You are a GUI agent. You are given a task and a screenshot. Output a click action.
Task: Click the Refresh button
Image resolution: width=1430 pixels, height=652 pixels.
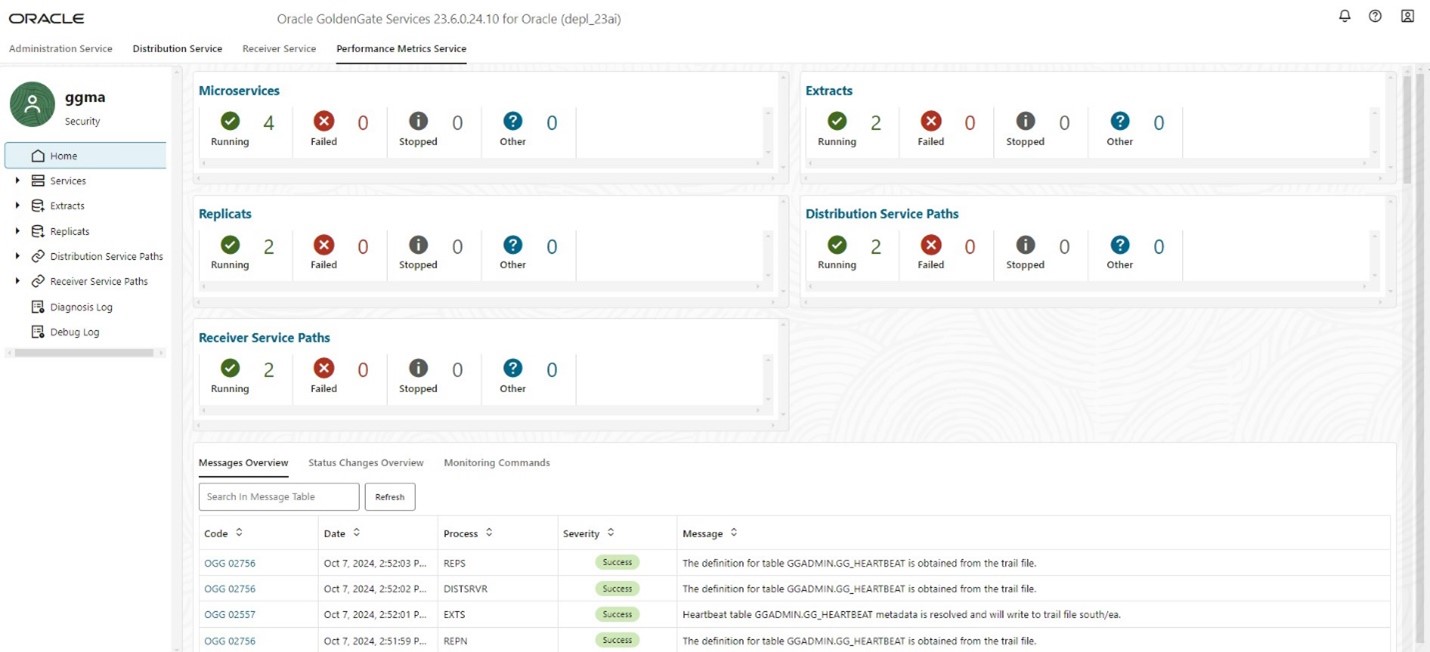point(390,497)
